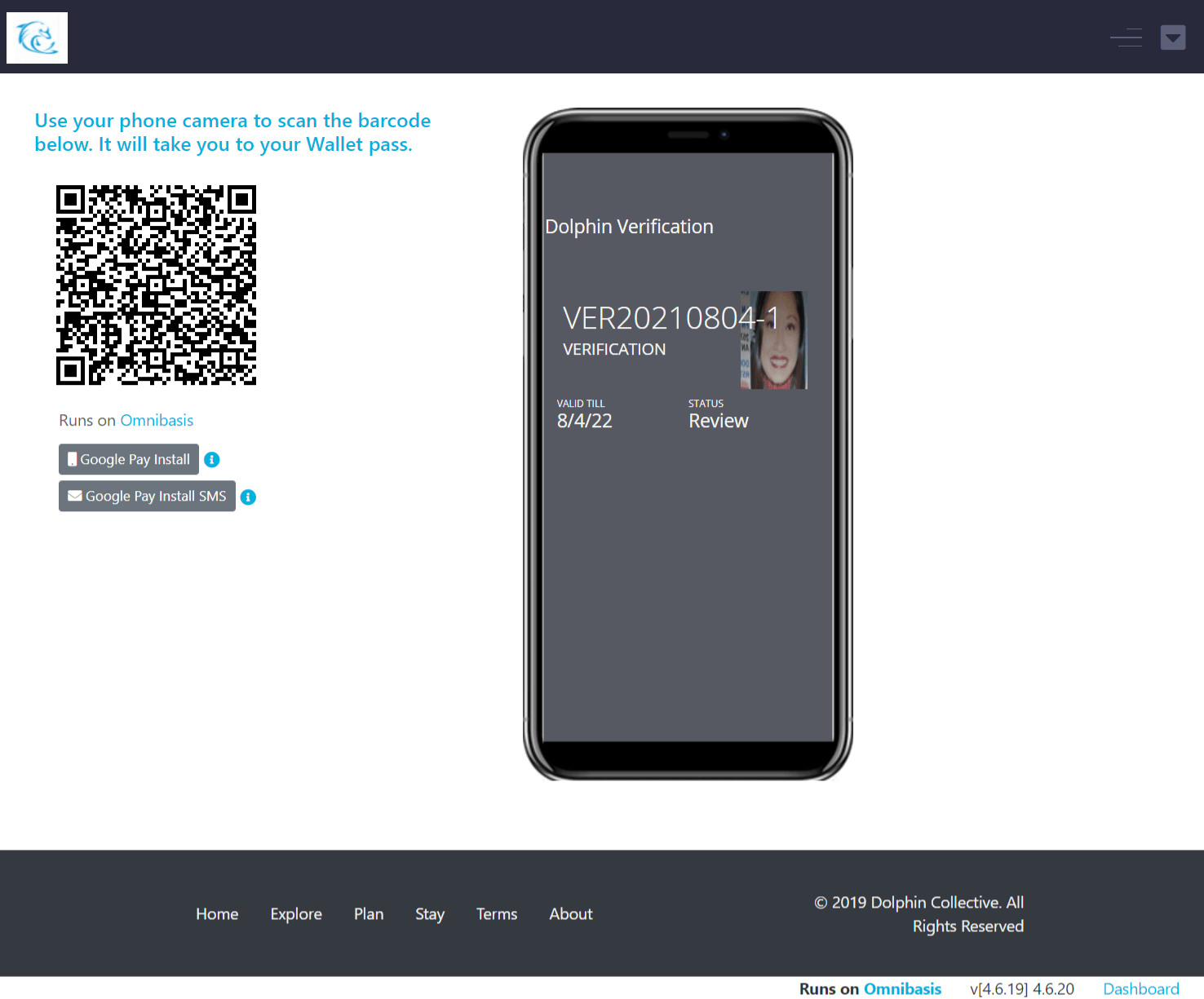
Task: Open the Plan page from the footer
Action: tap(368, 913)
